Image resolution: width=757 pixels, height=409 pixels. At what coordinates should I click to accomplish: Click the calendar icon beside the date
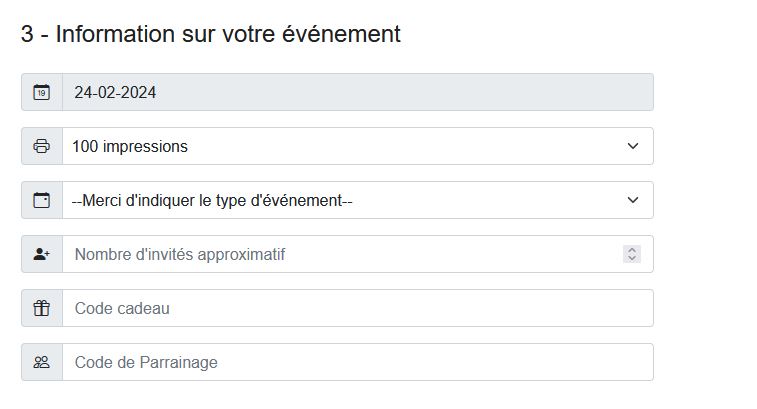coord(42,92)
